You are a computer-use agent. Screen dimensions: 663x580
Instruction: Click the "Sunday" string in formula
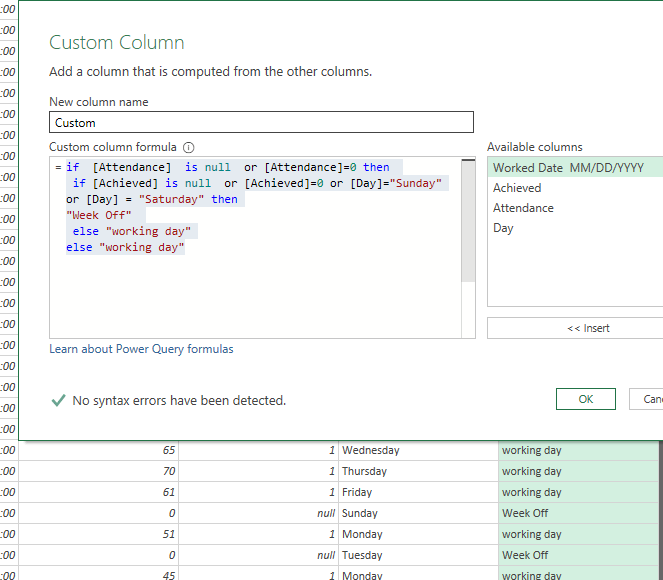[x=416, y=183]
